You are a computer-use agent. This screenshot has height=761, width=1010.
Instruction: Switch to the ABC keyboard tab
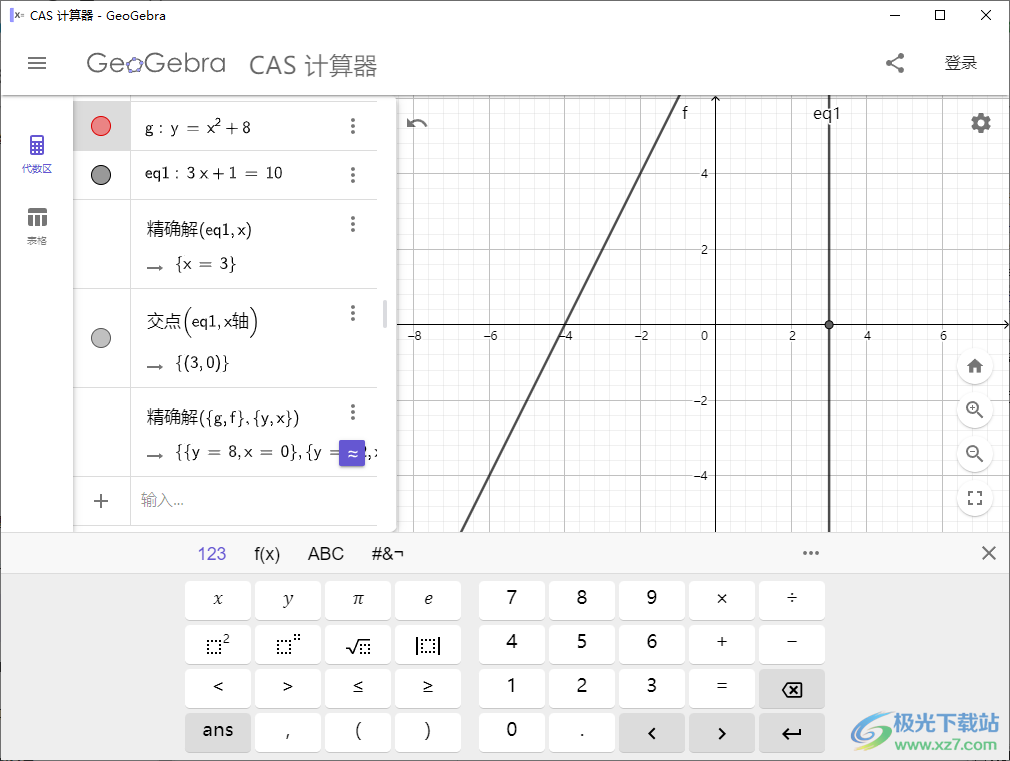click(325, 552)
